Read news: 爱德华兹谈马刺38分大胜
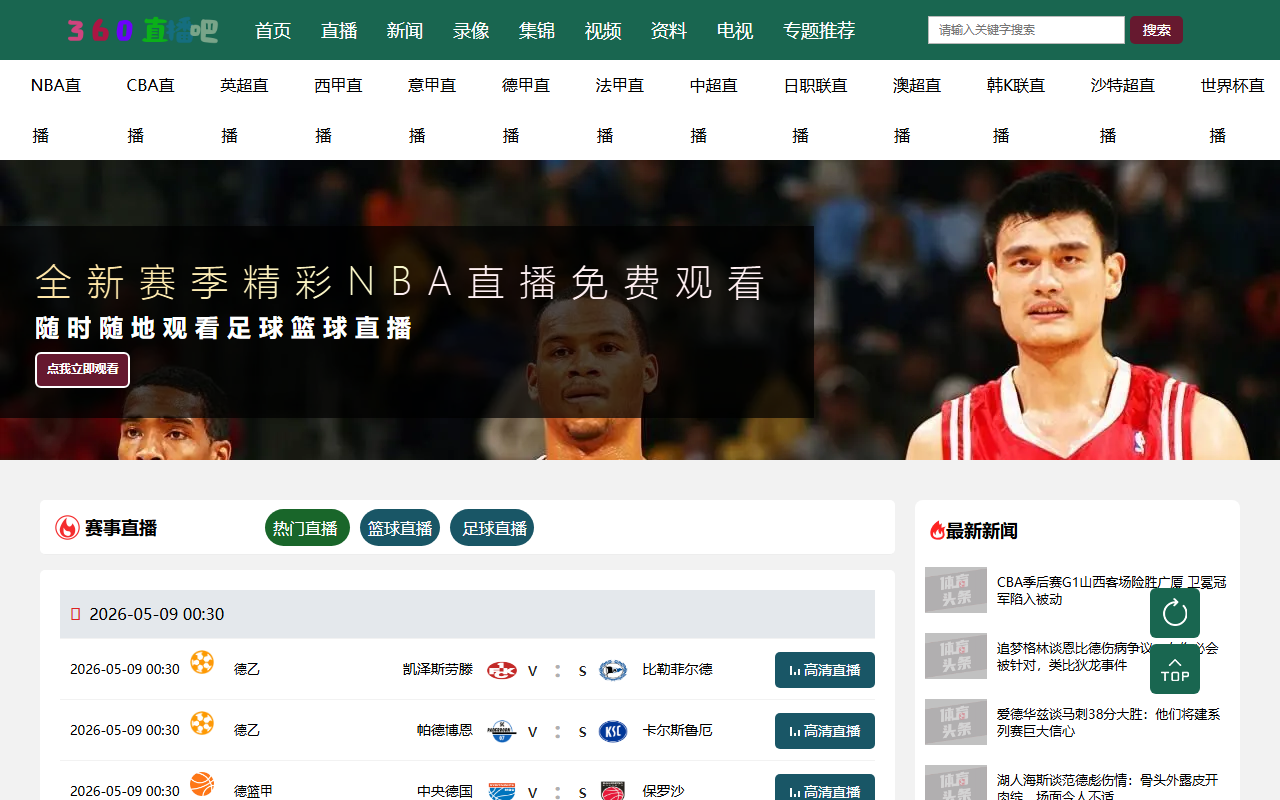The width and height of the screenshot is (1280, 800). 1108,722
